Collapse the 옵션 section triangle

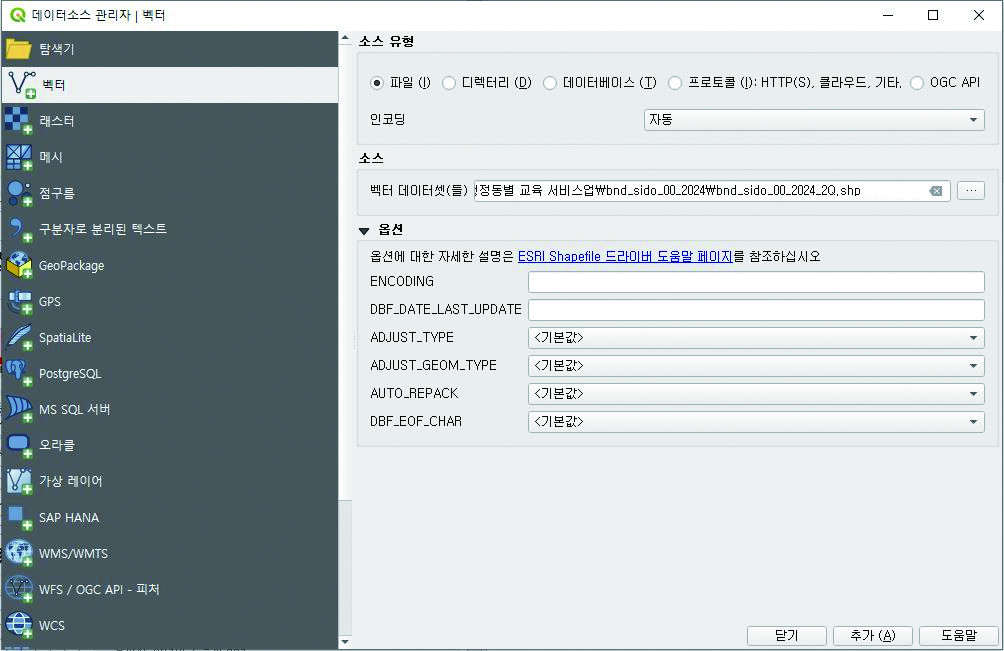click(x=364, y=230)
